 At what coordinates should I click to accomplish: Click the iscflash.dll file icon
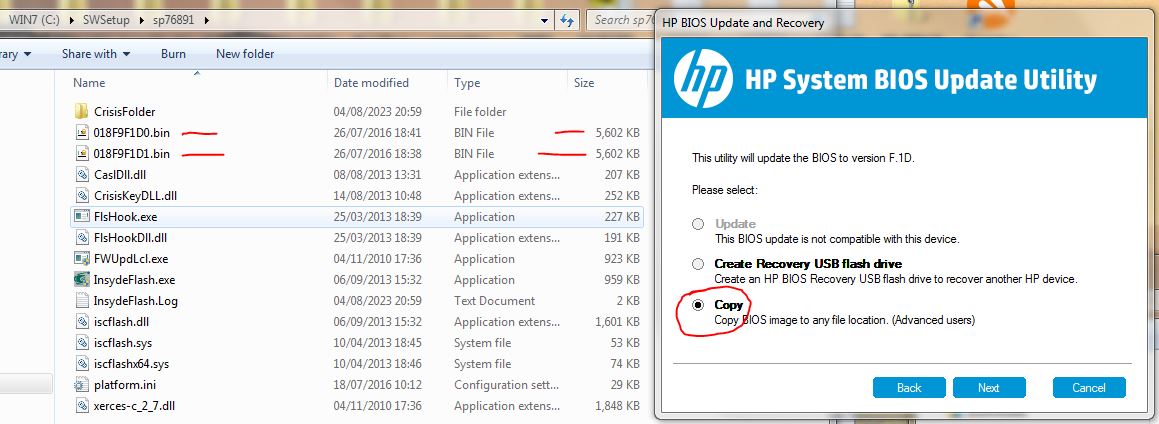(81, 322)
